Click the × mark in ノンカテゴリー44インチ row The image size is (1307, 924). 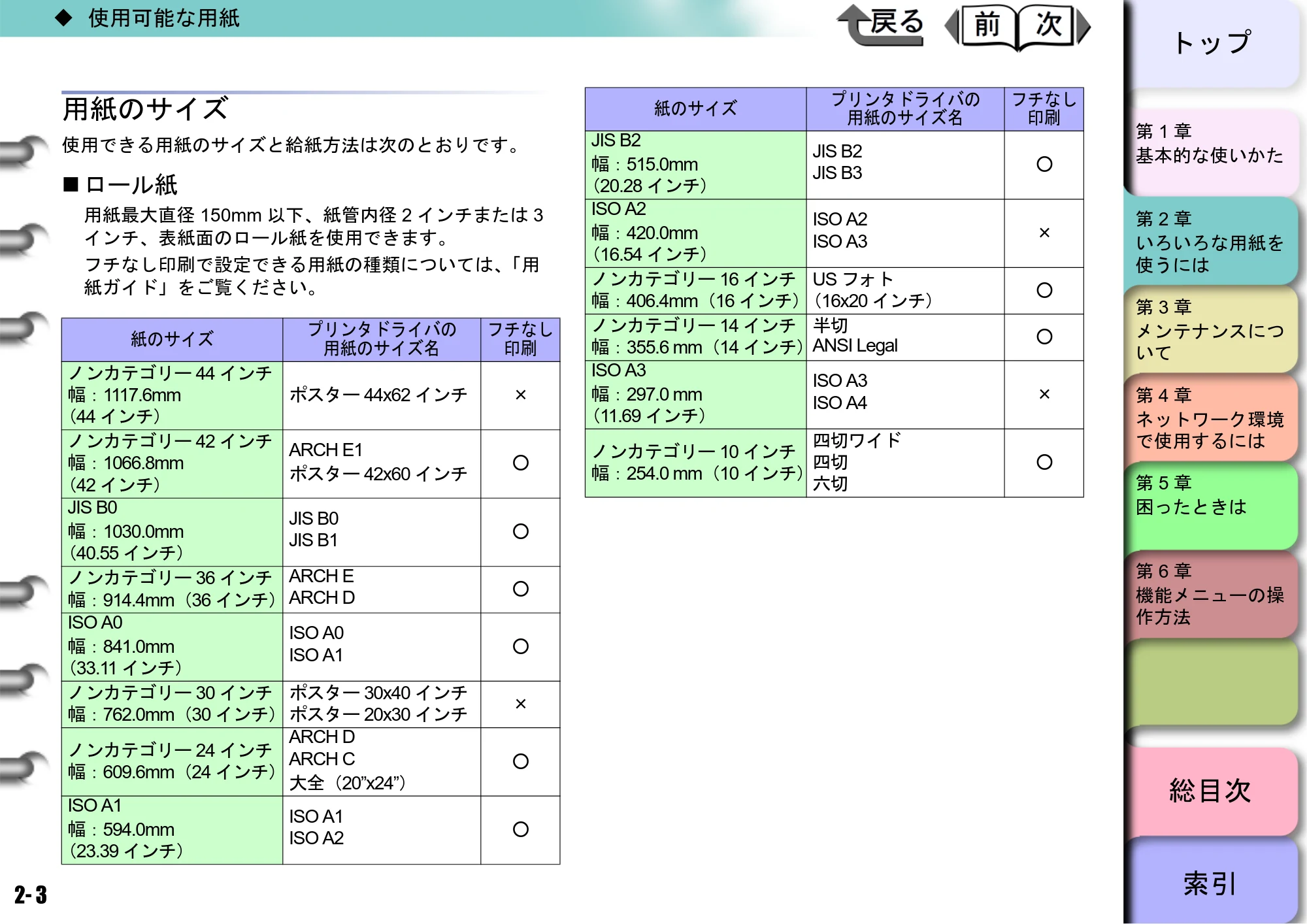point(521,395)
